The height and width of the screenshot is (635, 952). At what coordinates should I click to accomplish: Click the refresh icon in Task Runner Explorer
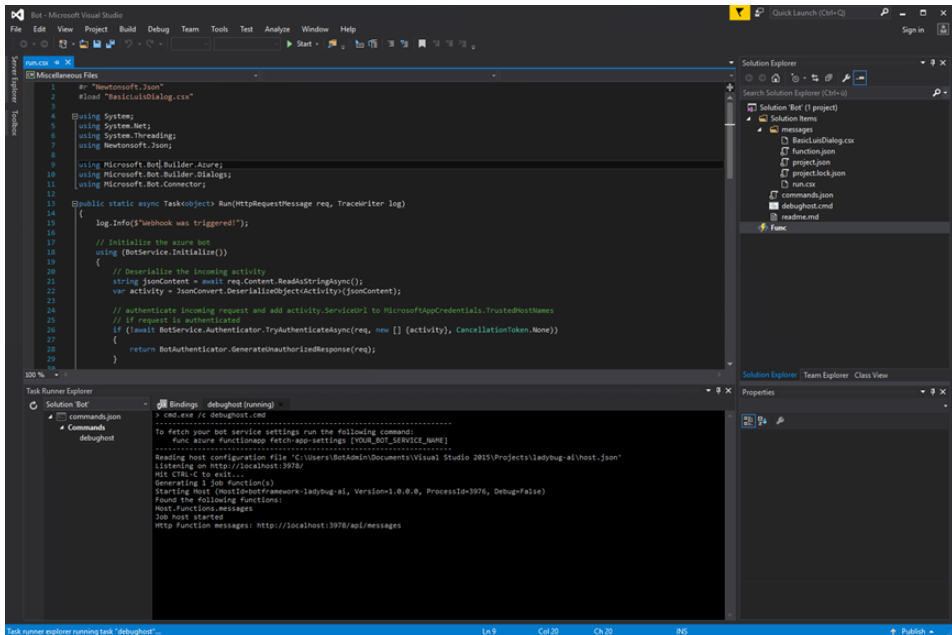(x=33, y=405)
